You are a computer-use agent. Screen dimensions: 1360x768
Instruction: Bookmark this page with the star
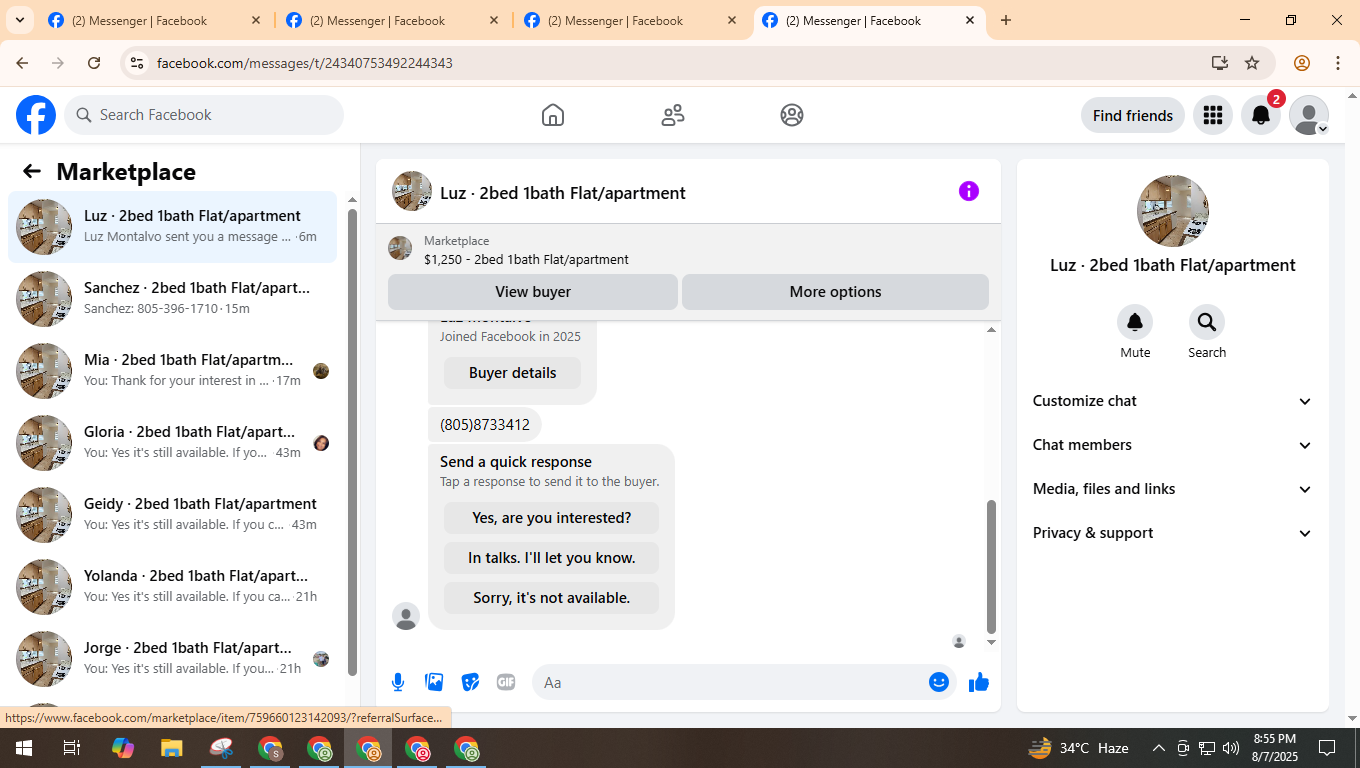pos(1252,63)
